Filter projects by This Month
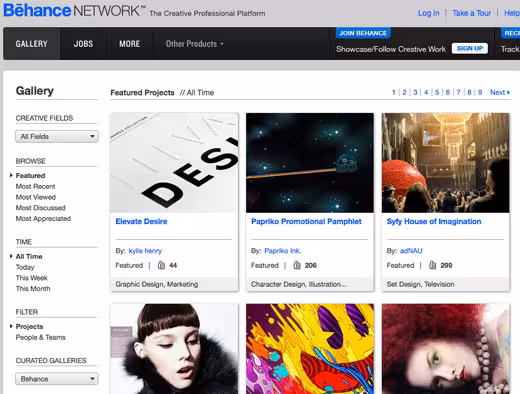 [x=33, y=289]
